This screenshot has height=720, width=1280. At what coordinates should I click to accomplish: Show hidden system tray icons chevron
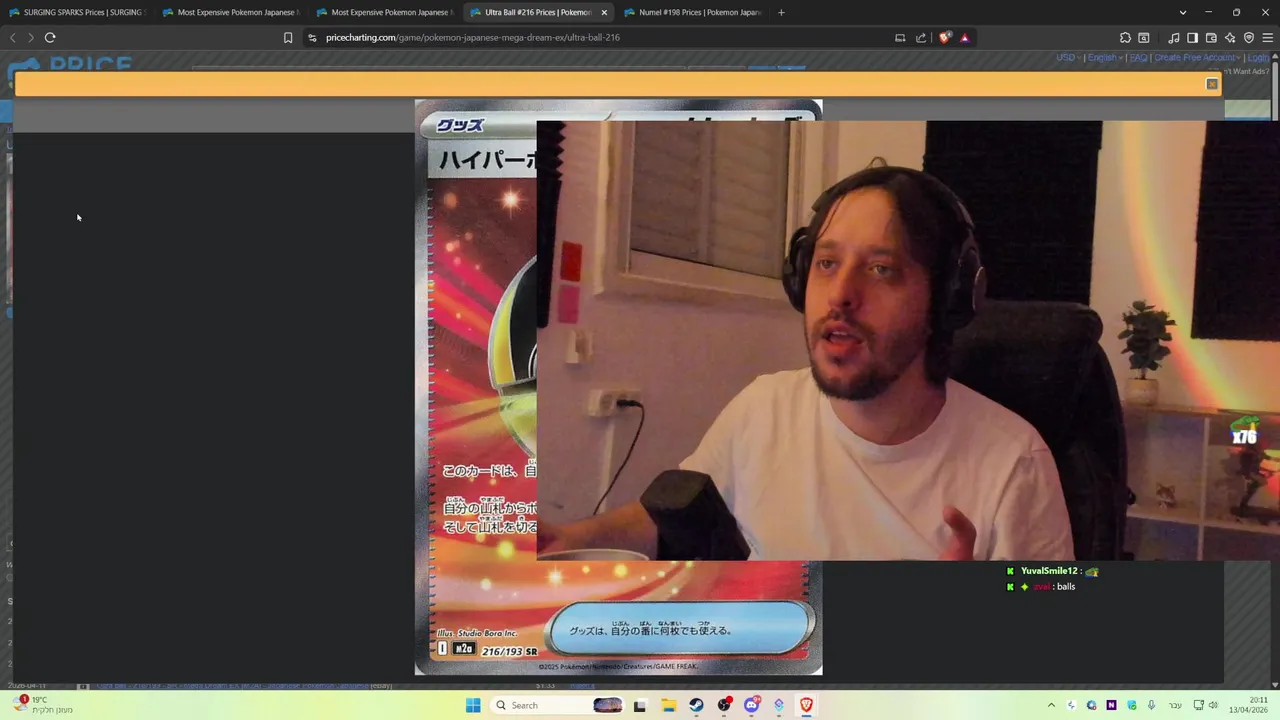[x=1051, y=705]
